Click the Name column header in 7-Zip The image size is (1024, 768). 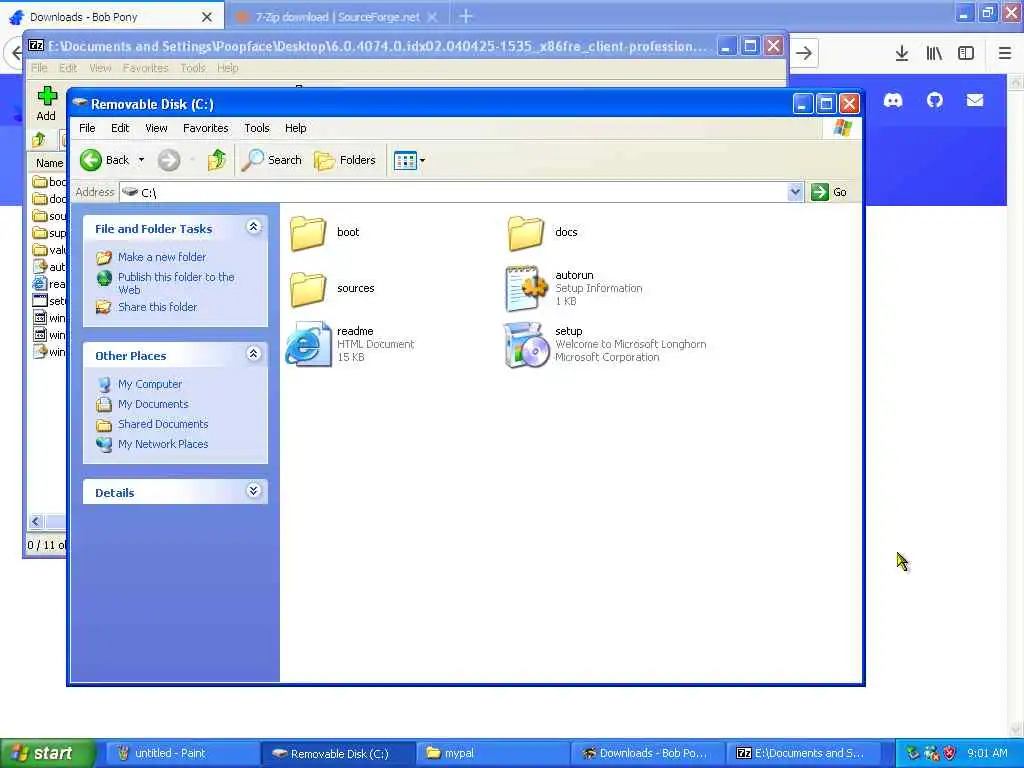pos(49,163)
